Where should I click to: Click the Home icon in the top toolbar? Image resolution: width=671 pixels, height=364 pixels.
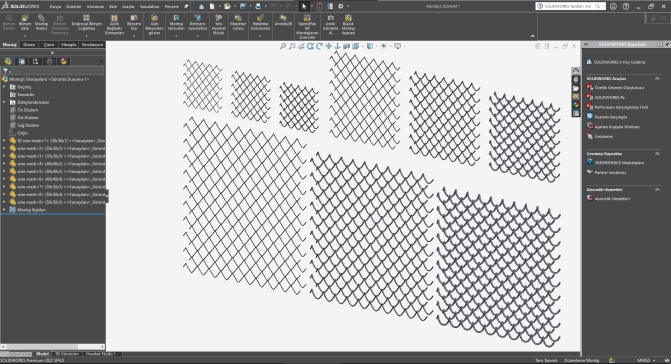[x=201, y=6]
